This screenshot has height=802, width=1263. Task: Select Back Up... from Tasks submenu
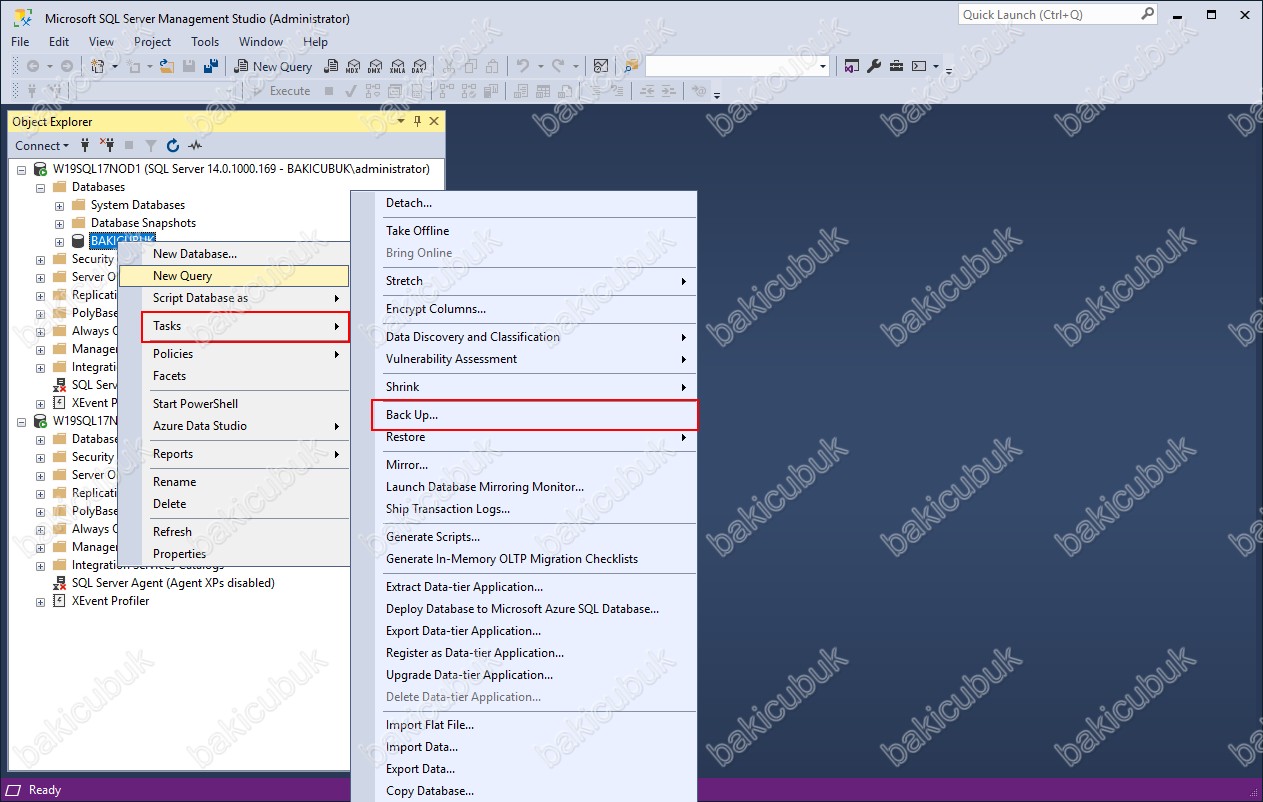(x=534, y=415)
